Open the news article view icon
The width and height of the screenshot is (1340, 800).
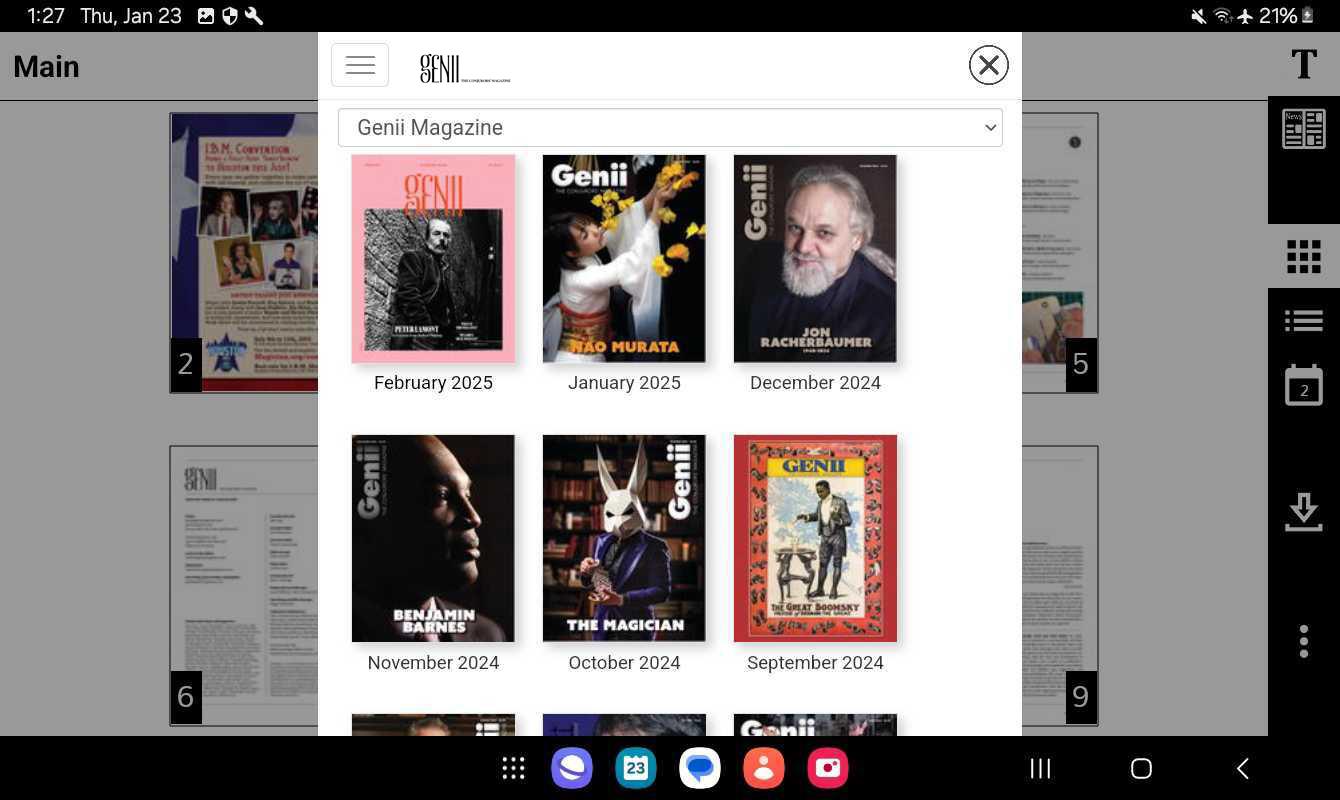1304,130
